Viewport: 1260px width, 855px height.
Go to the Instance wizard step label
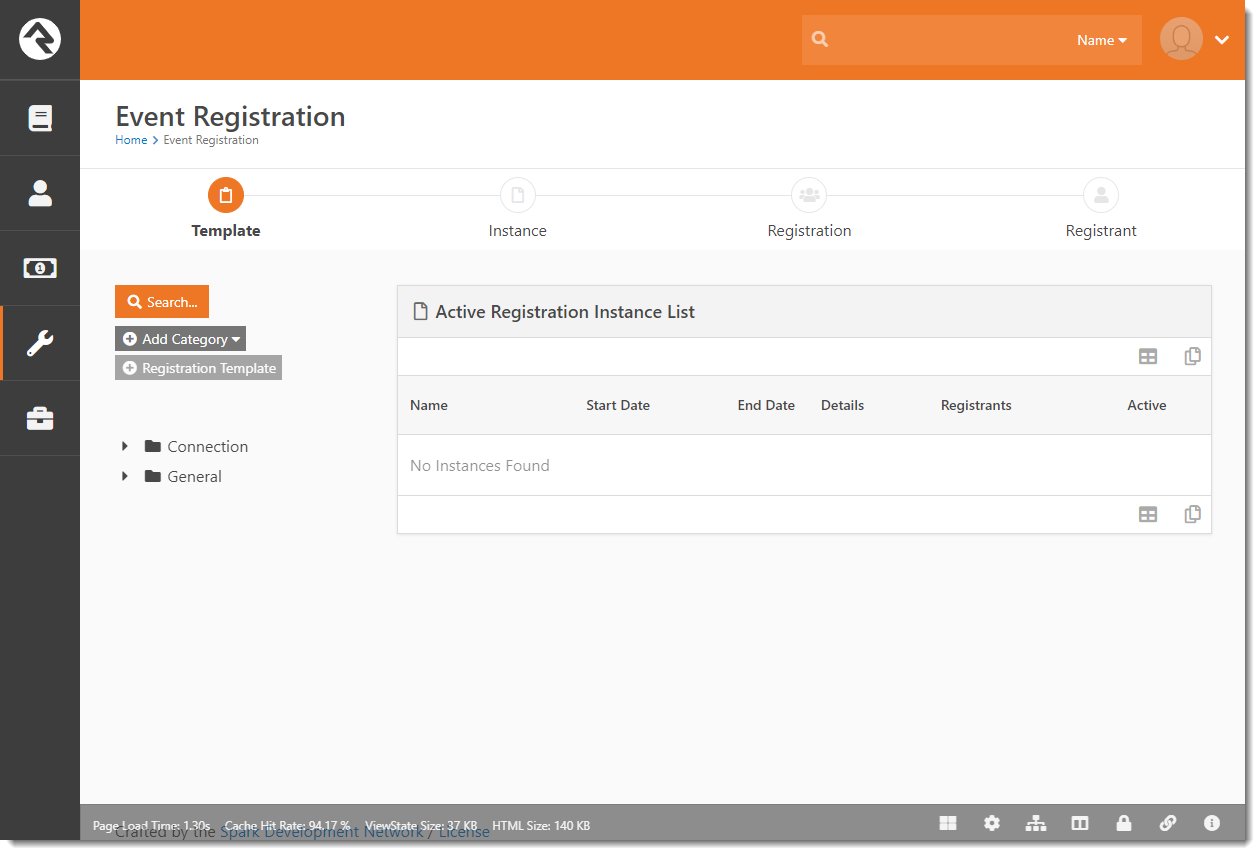pos(518,231)
